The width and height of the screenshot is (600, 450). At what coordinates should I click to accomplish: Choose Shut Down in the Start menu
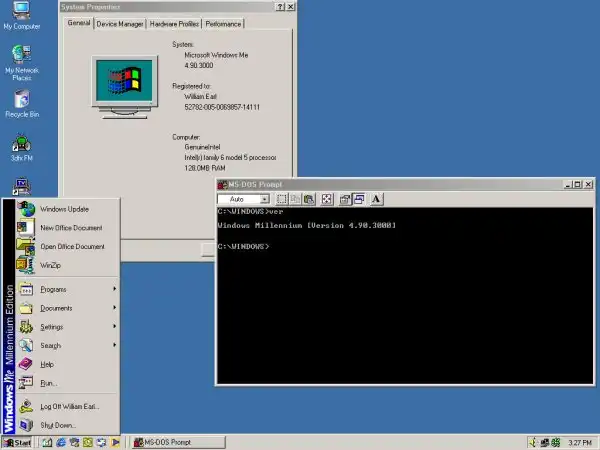click(58, 425)
